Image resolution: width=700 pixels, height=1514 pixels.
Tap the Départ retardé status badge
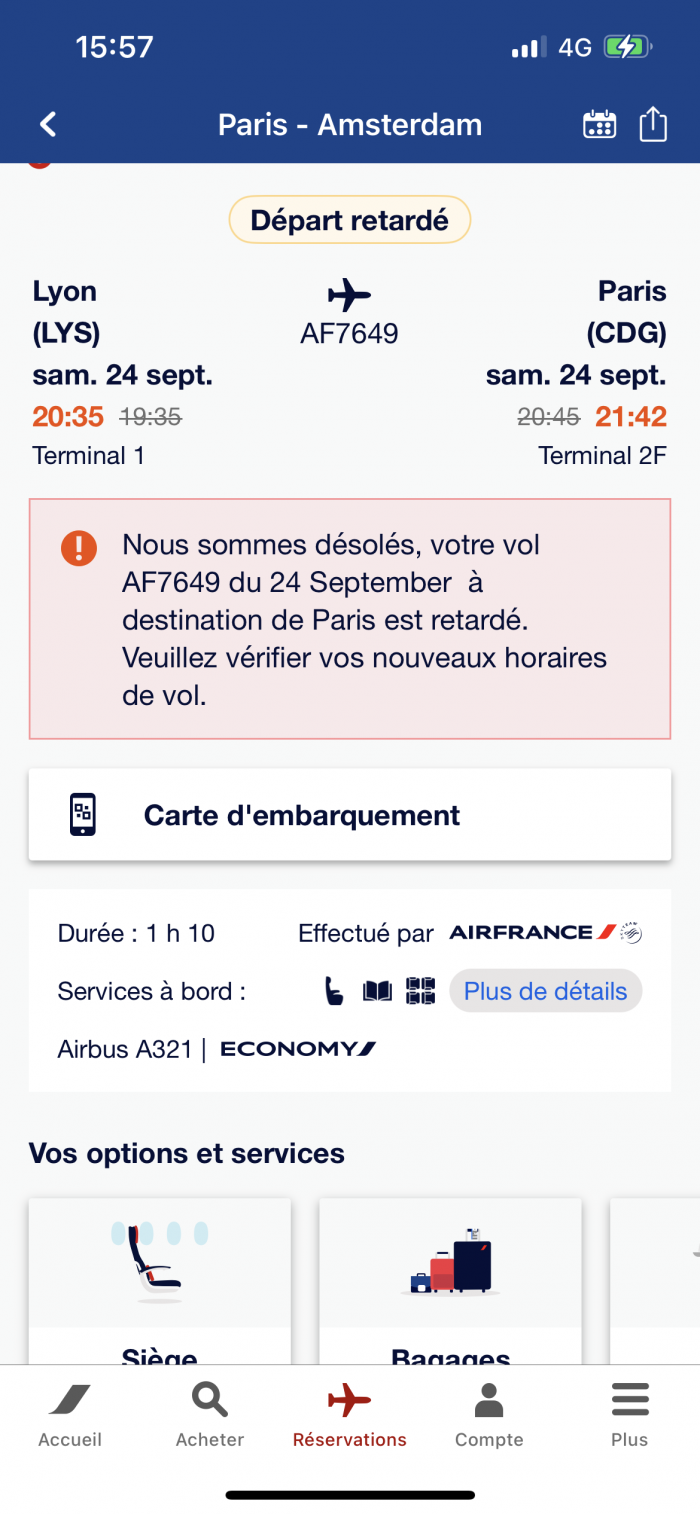click(x=350, y=220)
